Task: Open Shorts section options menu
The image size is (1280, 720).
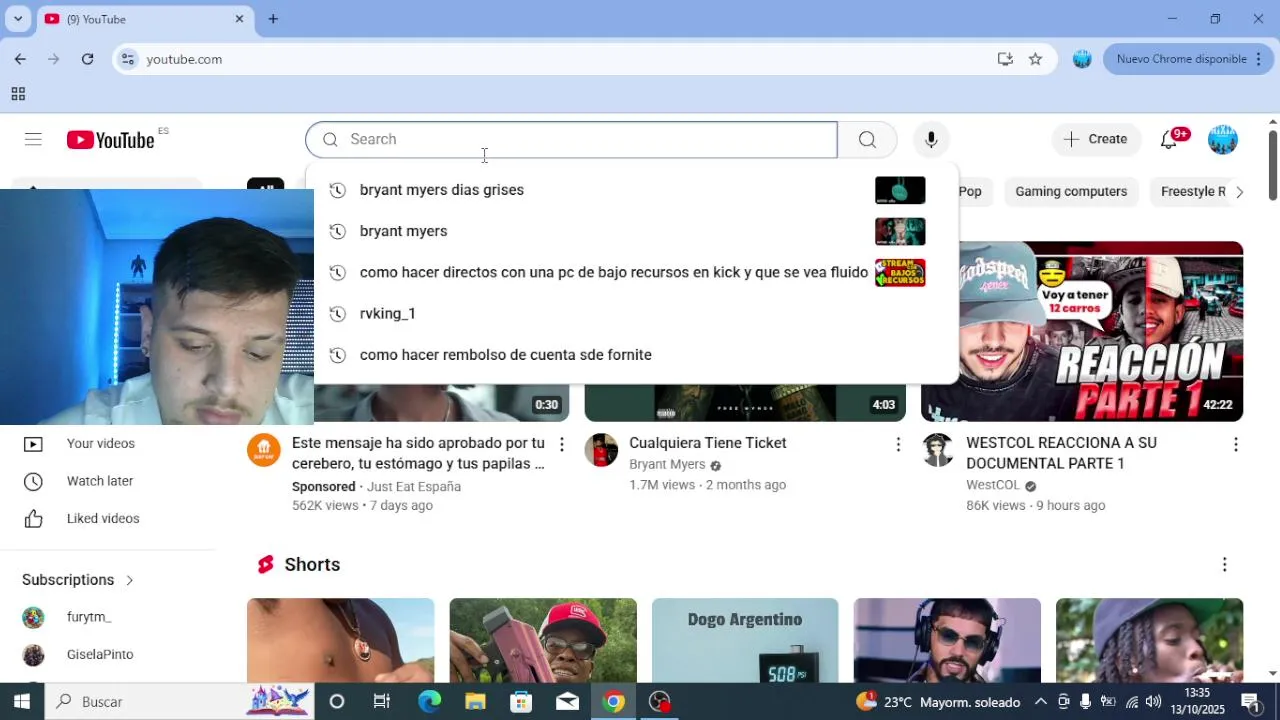Action: 1224,565
